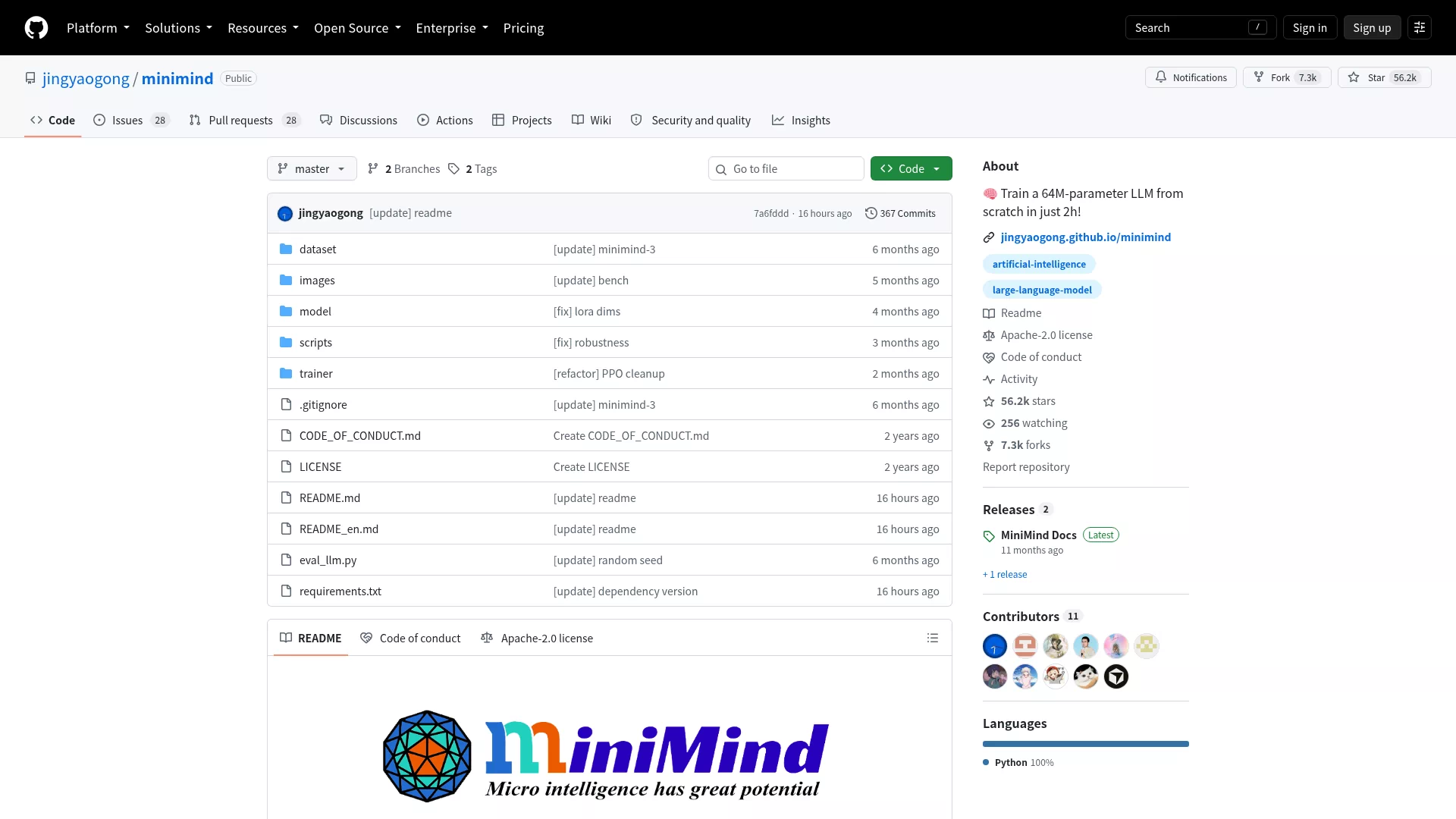Click the Sign up button

[1372, 28]
